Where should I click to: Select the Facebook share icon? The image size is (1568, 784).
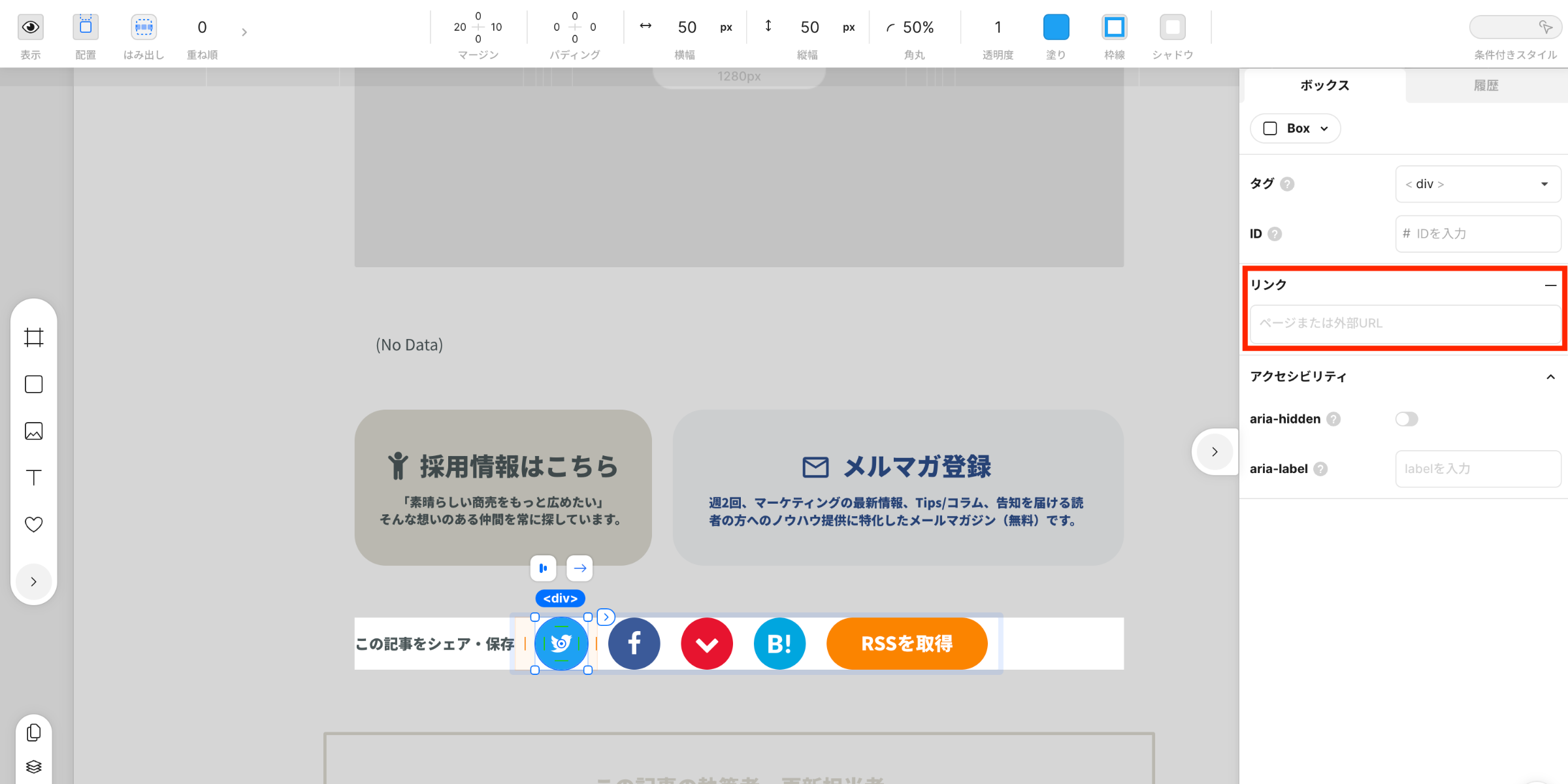[634, 644]
